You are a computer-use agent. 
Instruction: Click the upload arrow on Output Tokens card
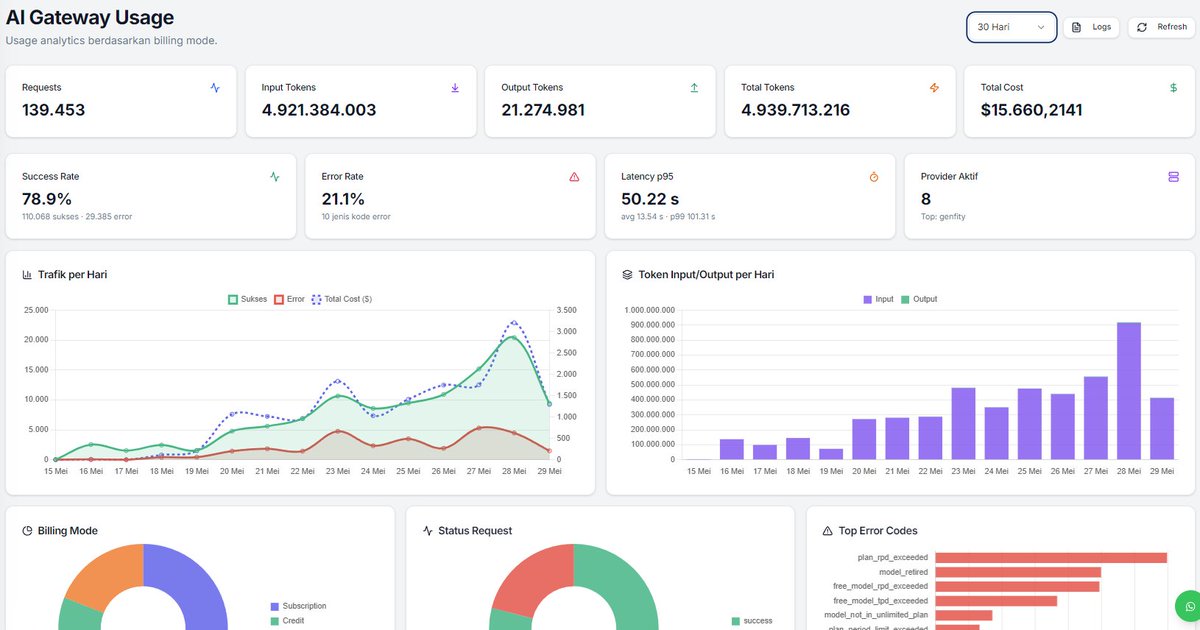click(x=695, y=88)
